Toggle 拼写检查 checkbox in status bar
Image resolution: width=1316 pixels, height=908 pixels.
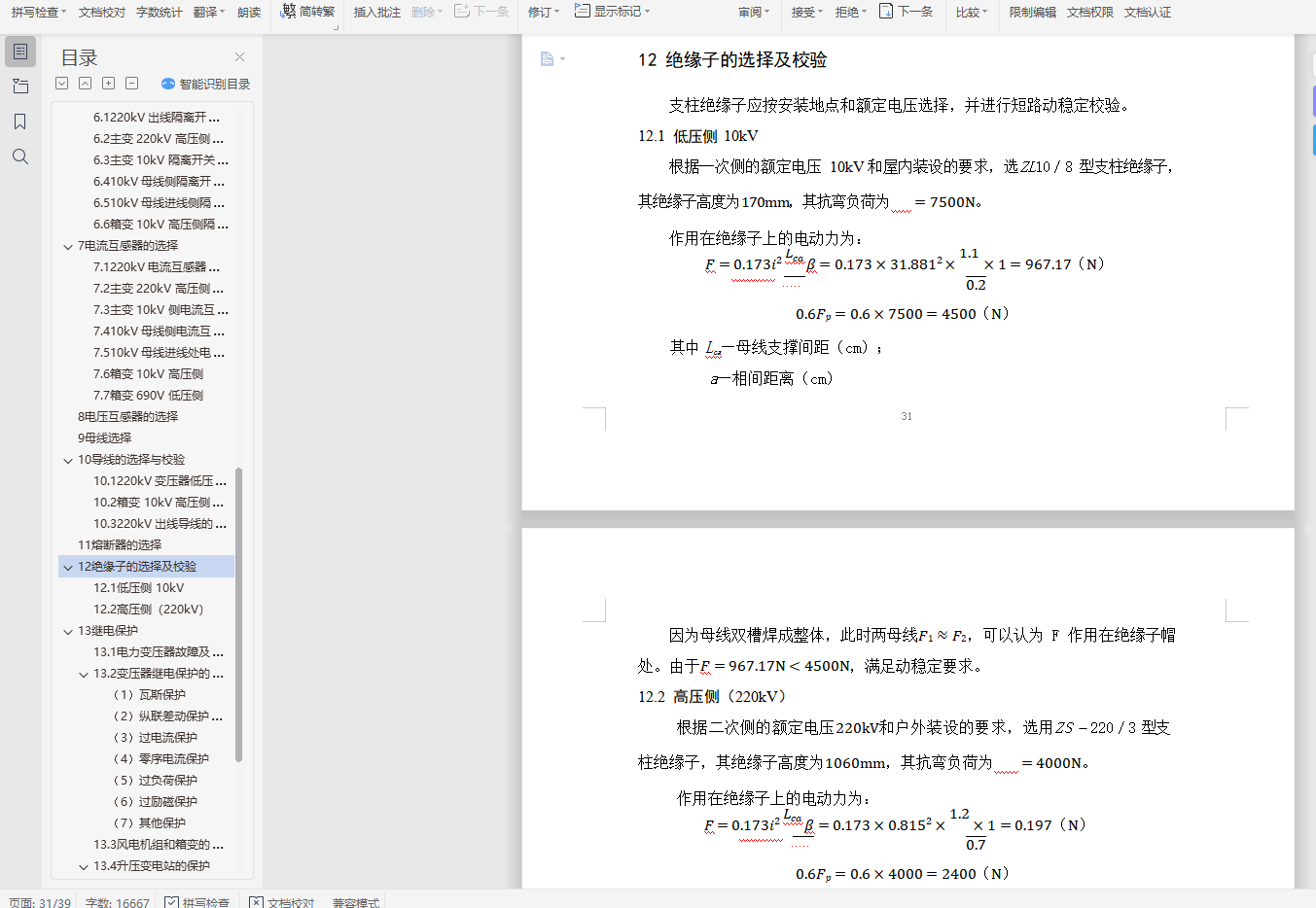click(x=196, y=902)
